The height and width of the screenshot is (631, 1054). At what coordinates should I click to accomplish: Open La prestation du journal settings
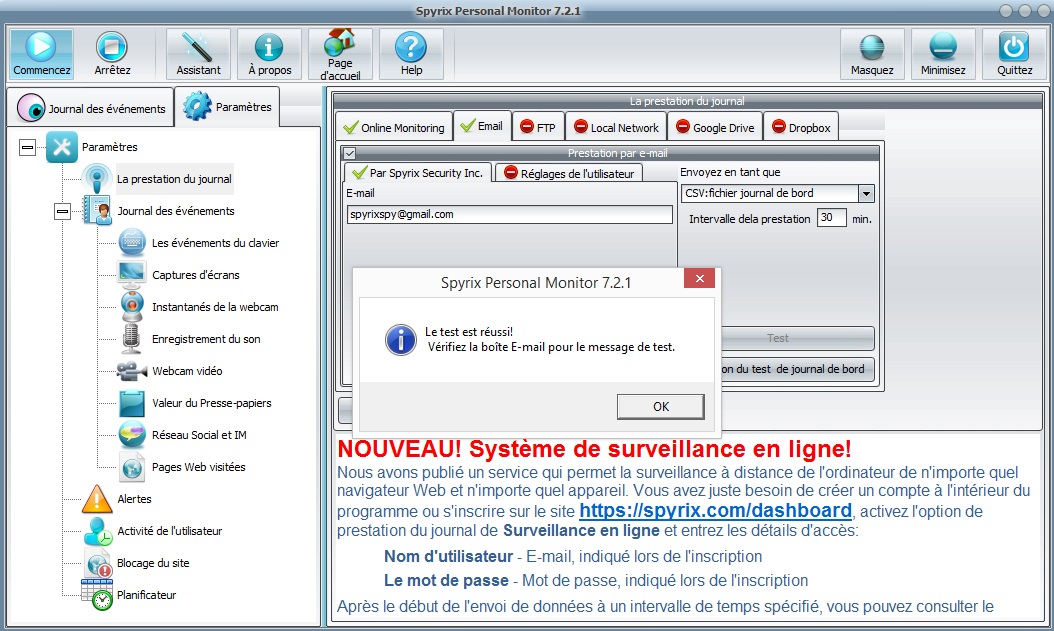click(174, 179)
